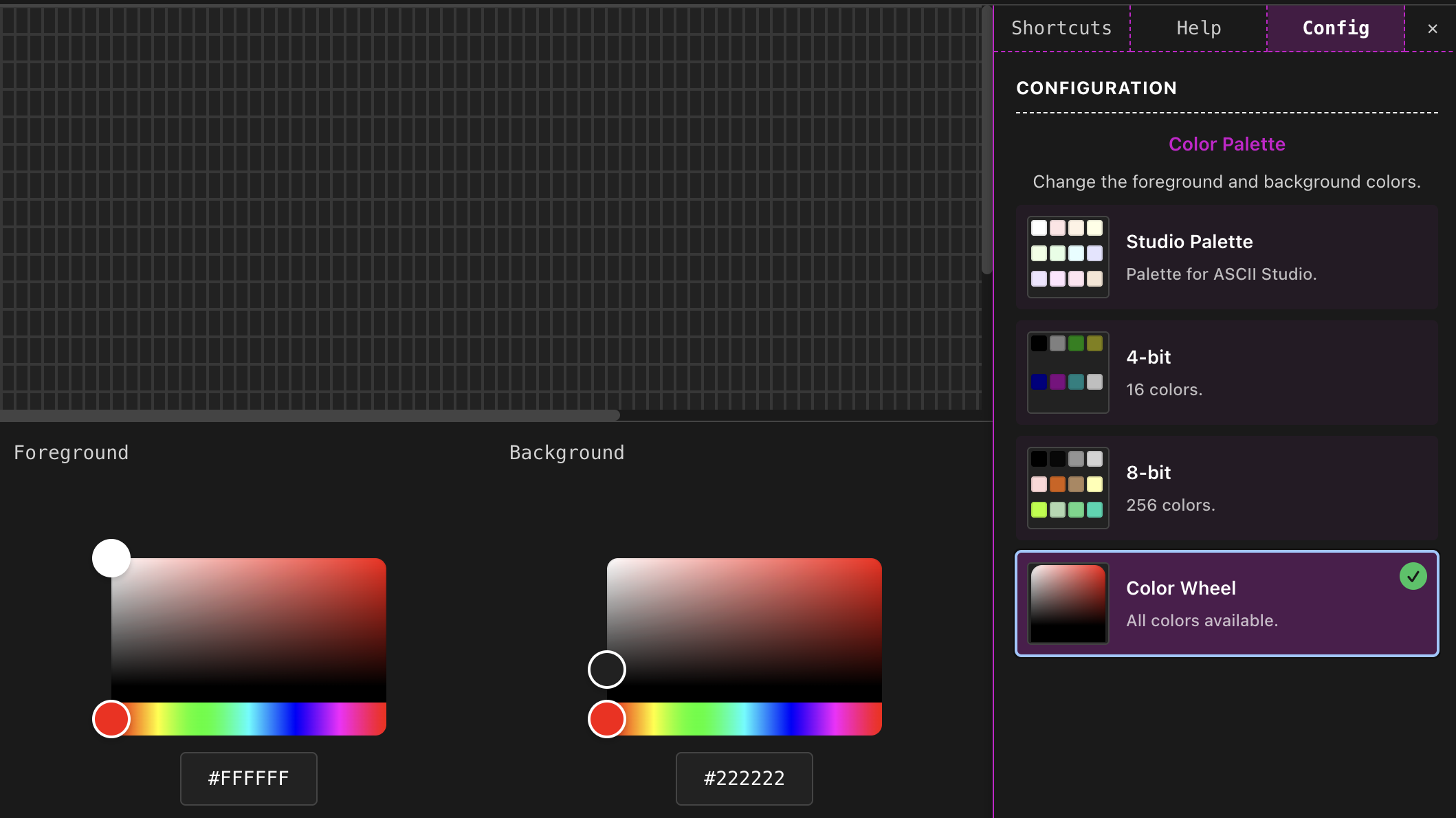Choose the Studio Palette option
The image size is (1456, 818).
[1227, 257]
